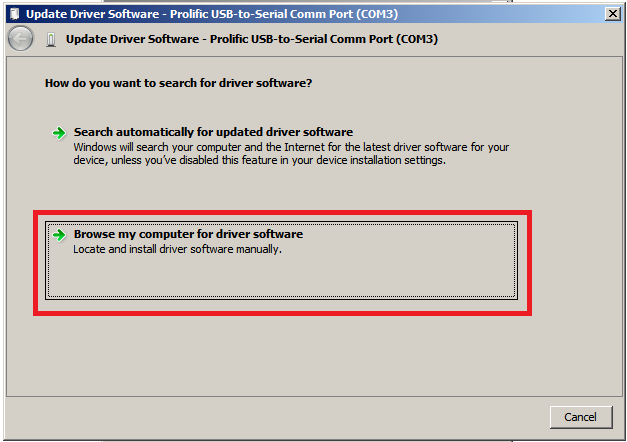Click the 'device installation settings' description line
The width and height of the screenshot is (627, 442).
(259, 160)
